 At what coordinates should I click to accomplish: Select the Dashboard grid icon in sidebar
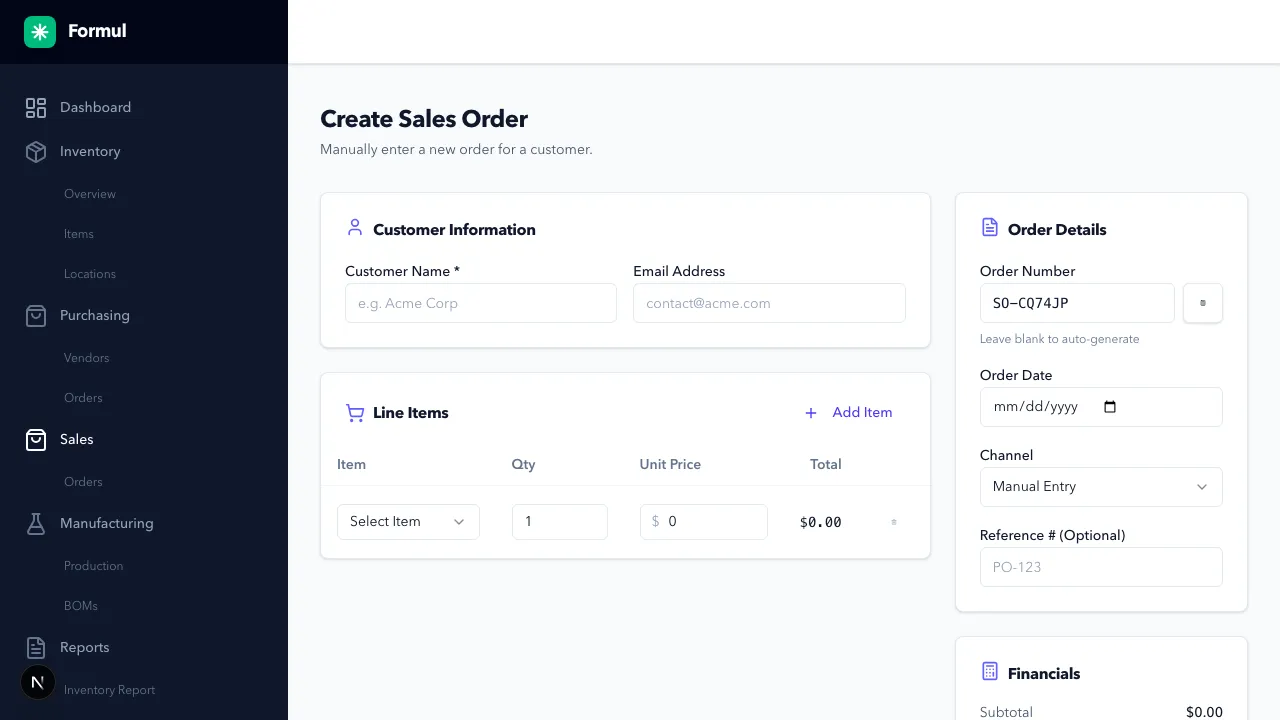tap(36, 107)
